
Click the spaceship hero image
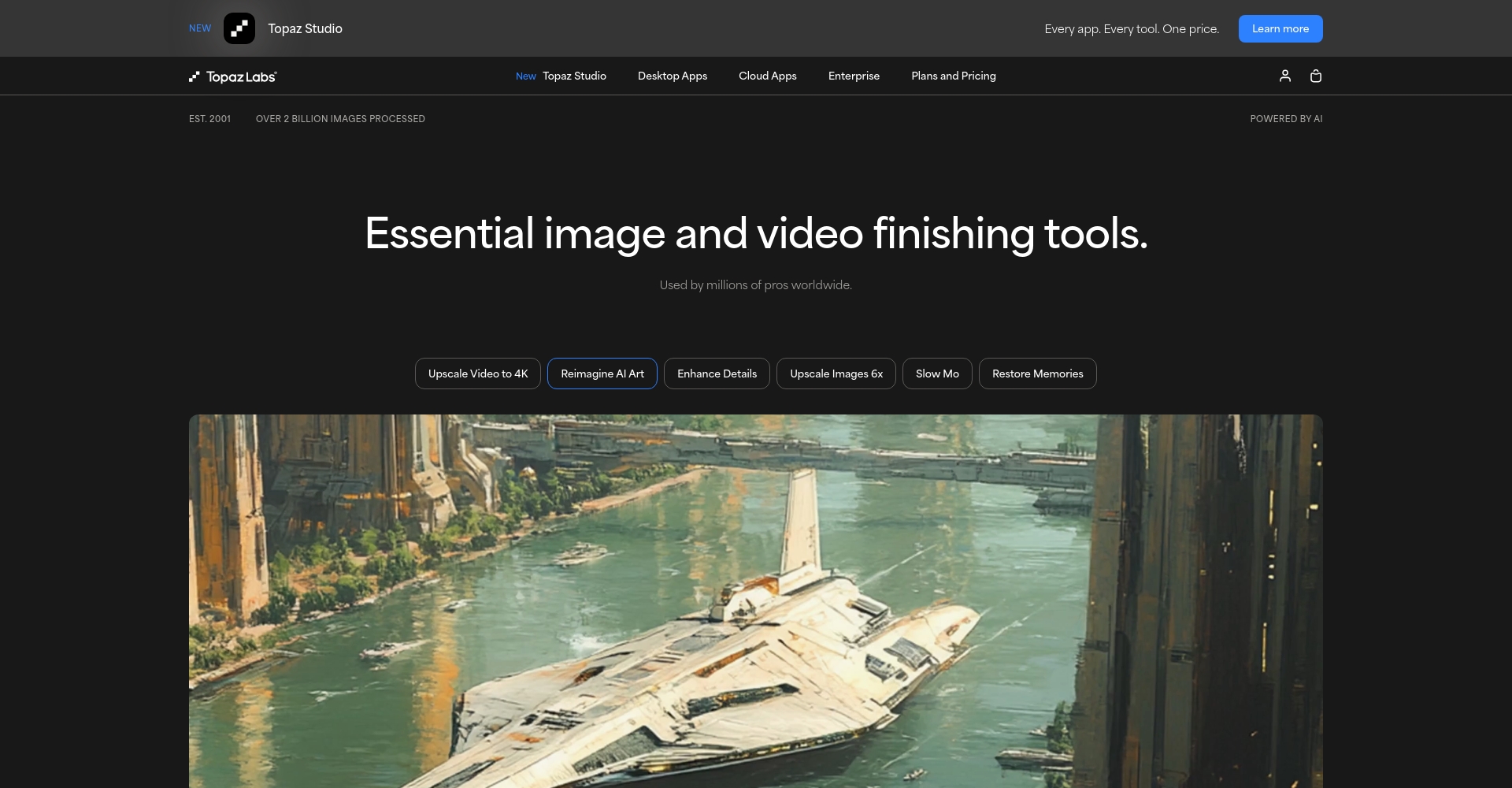click(755, 600)
